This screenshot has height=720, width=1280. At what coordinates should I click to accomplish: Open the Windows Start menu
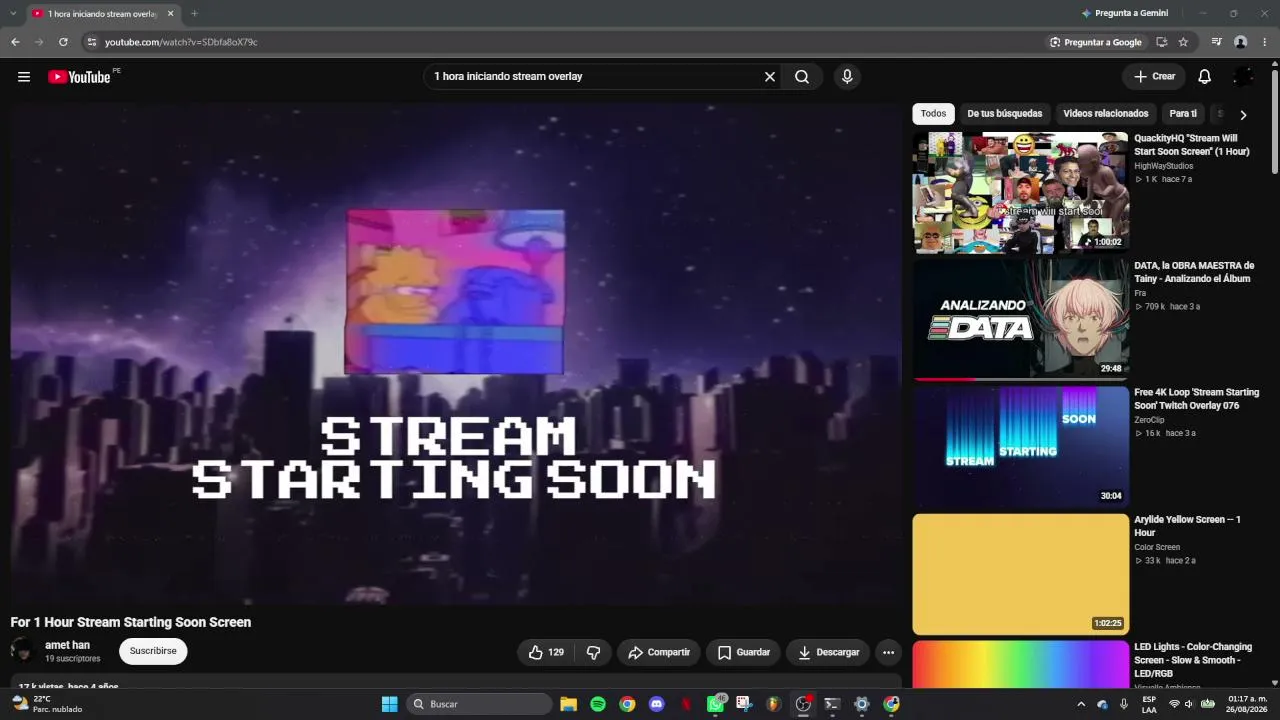tap(390, 704)
